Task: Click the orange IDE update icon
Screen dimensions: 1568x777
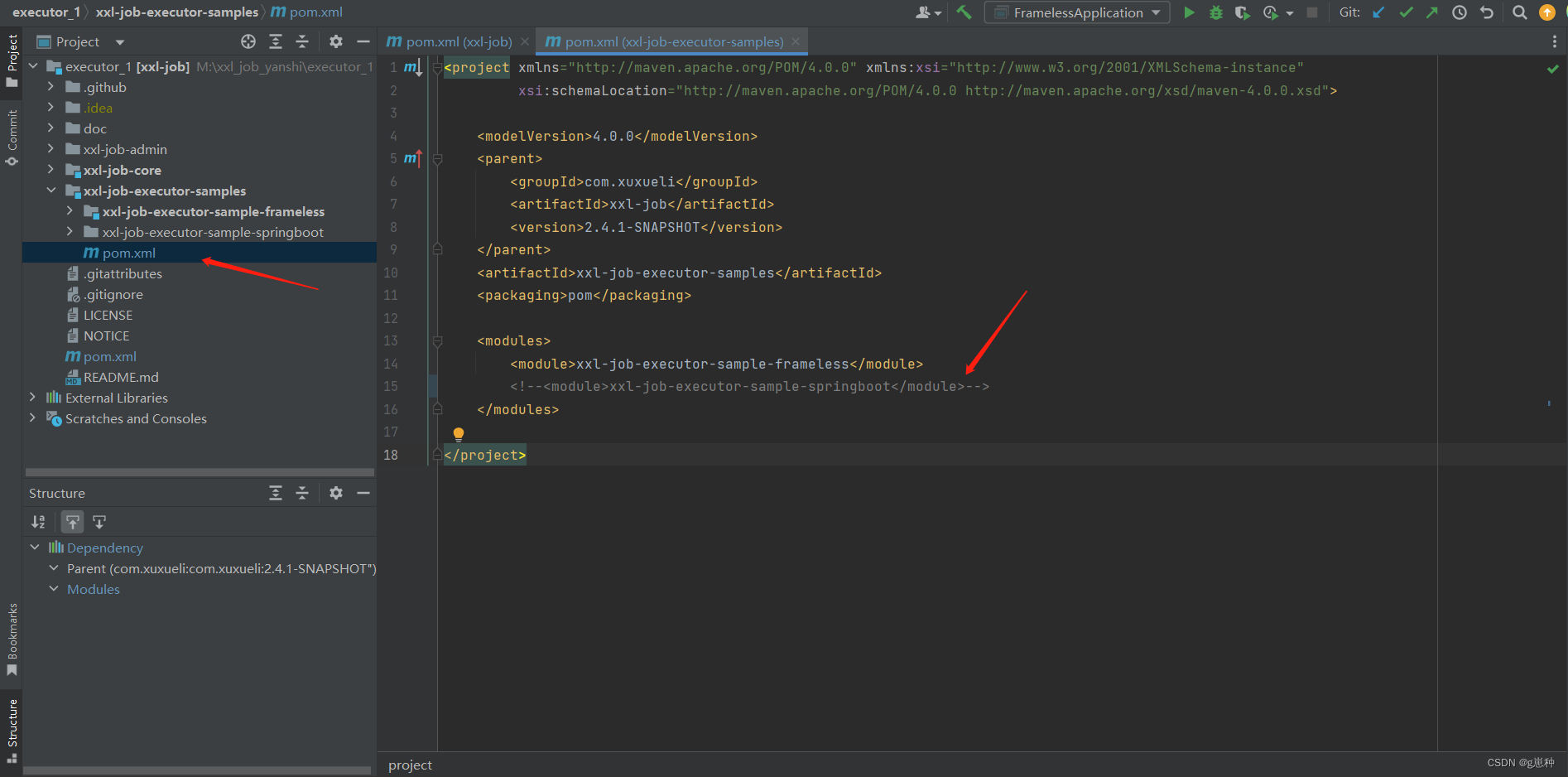Action: point(1546,12)
